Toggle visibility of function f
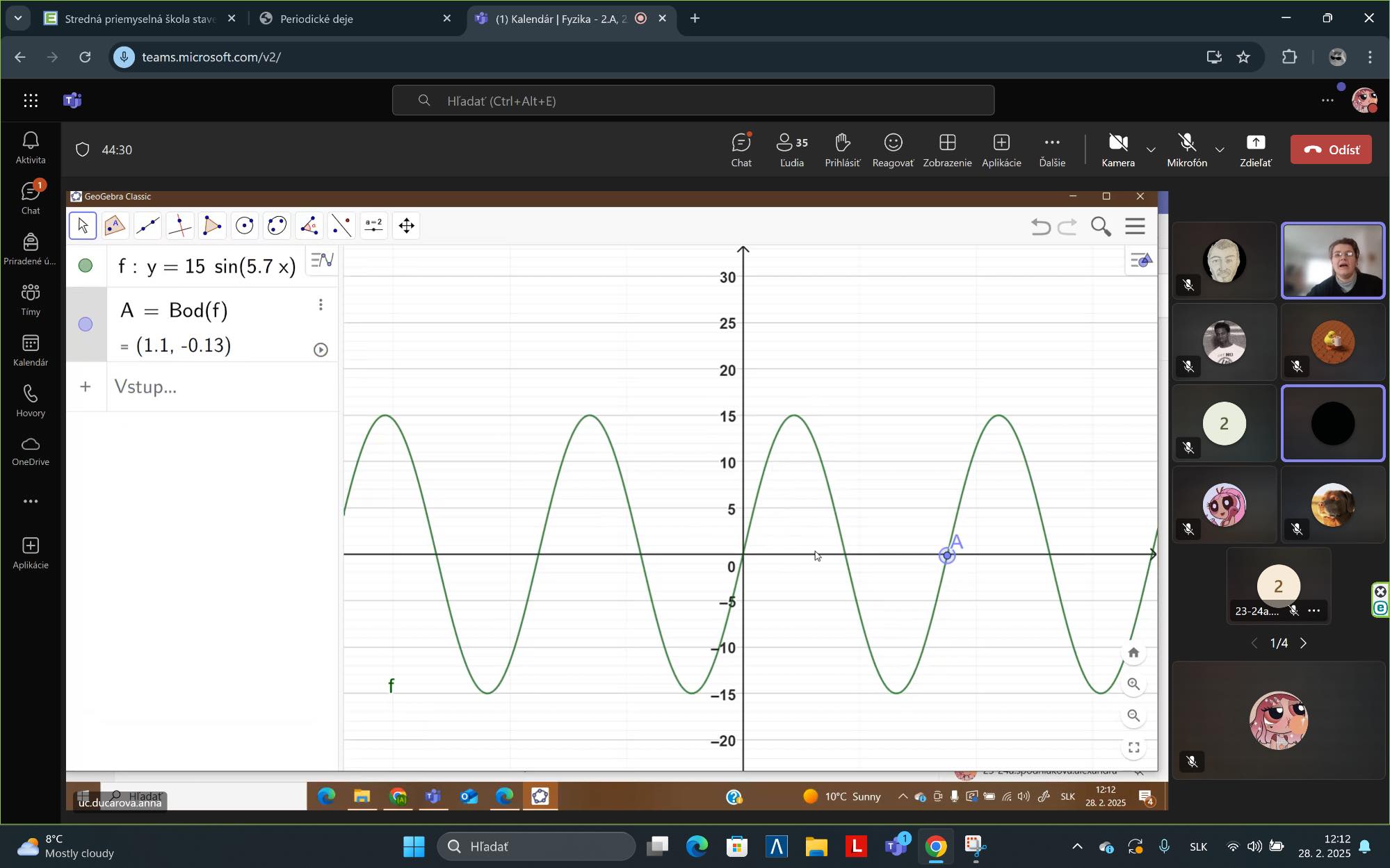 click(x=86, y=265)
